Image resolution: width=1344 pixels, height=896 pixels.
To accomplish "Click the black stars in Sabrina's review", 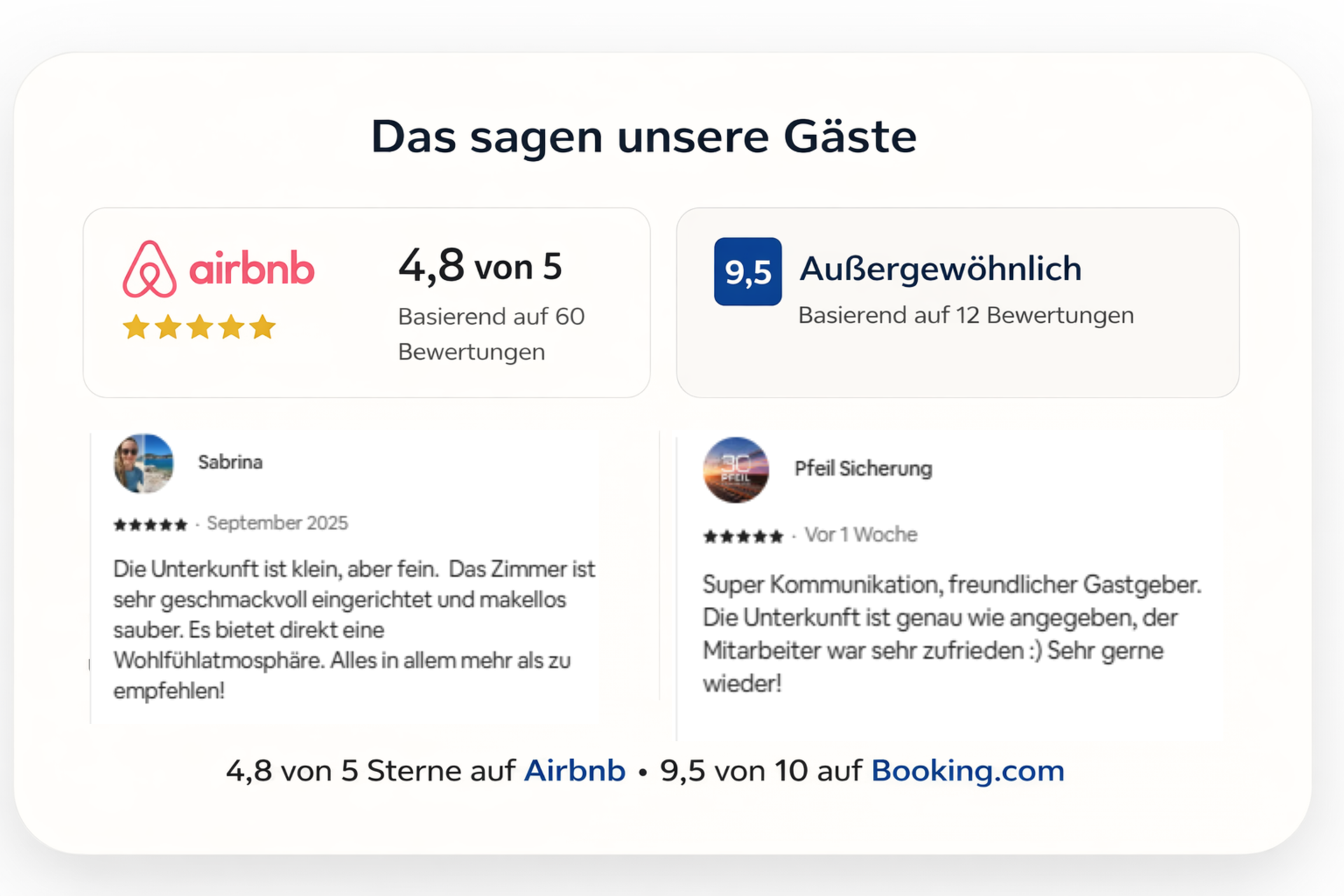I will tap(150, 524).
